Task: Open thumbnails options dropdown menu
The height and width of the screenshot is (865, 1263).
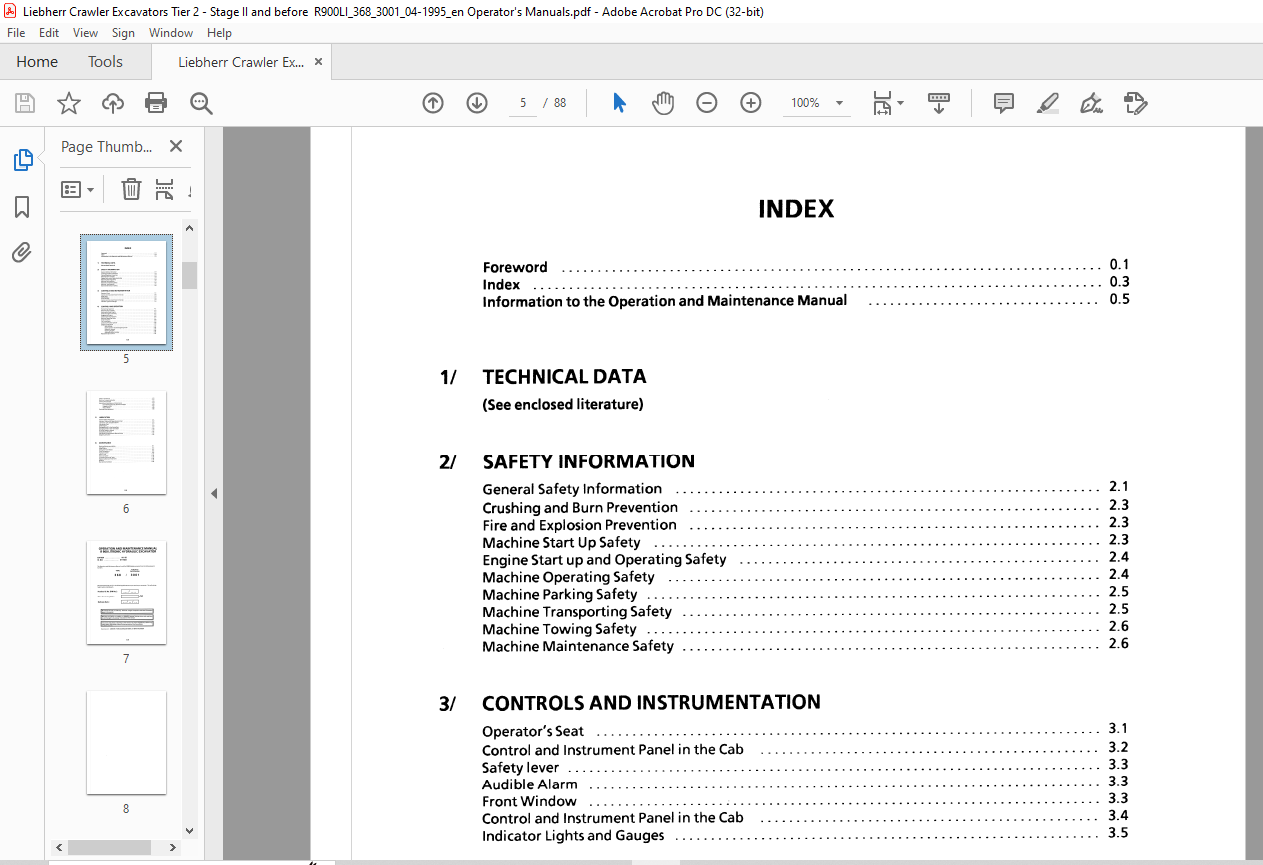Action: coord(78,189)
